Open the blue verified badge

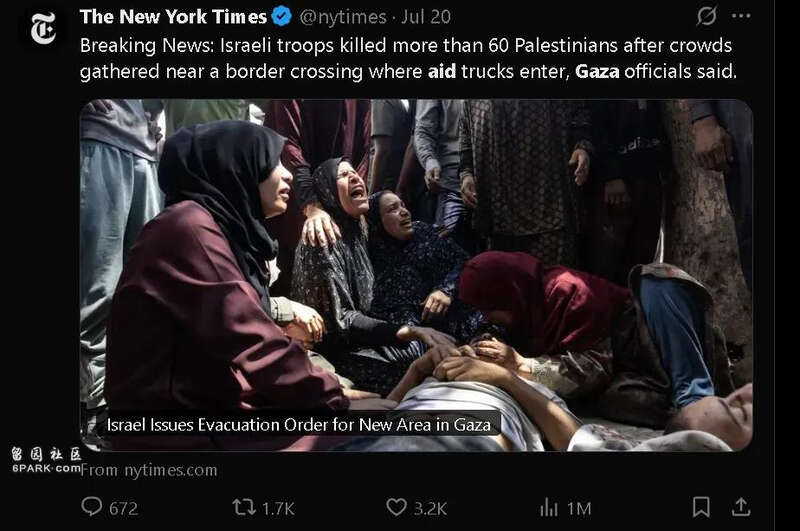click(x=281, y=17)
